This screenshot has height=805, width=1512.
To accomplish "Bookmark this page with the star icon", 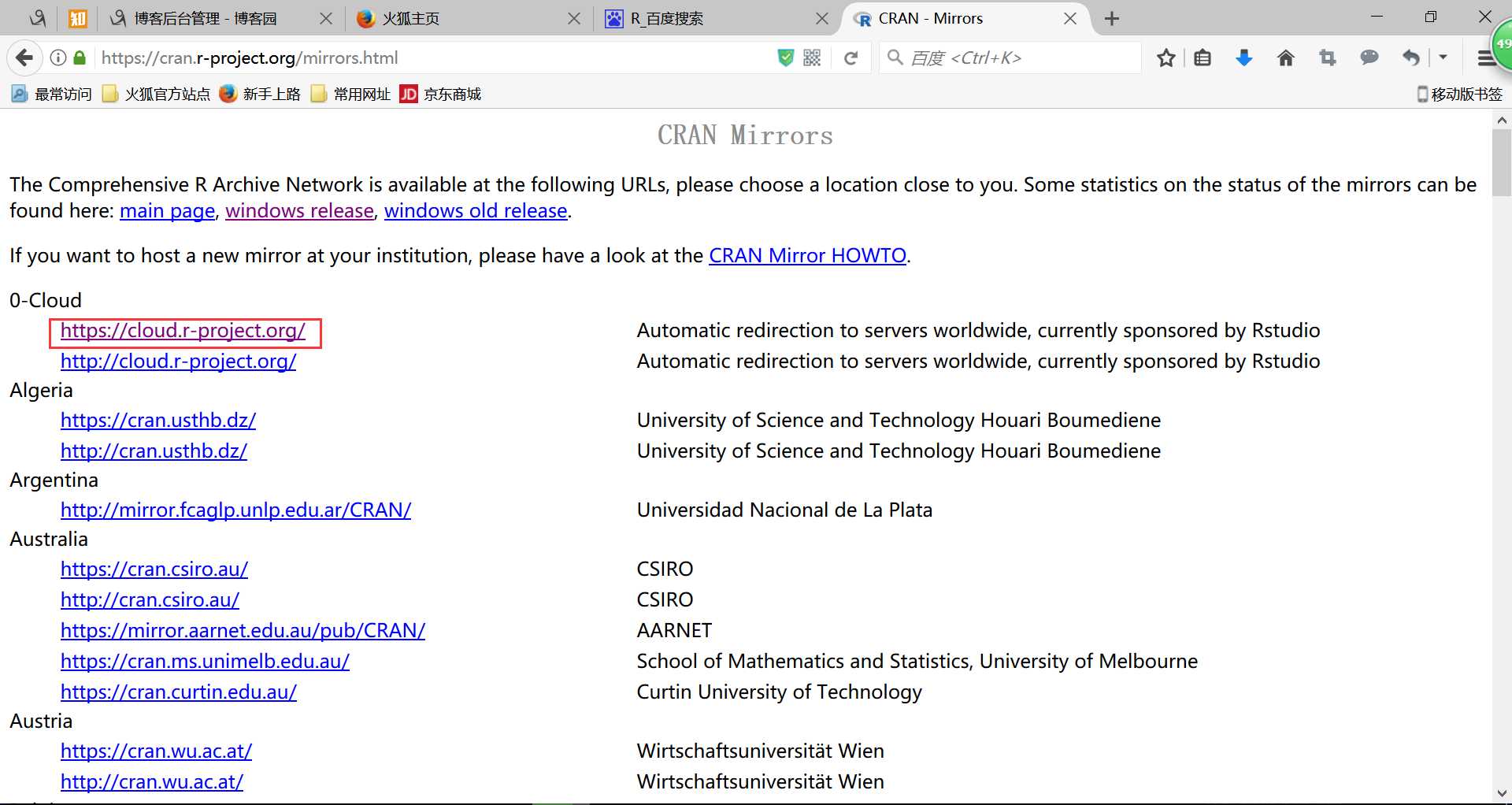I will (1166, 57).
